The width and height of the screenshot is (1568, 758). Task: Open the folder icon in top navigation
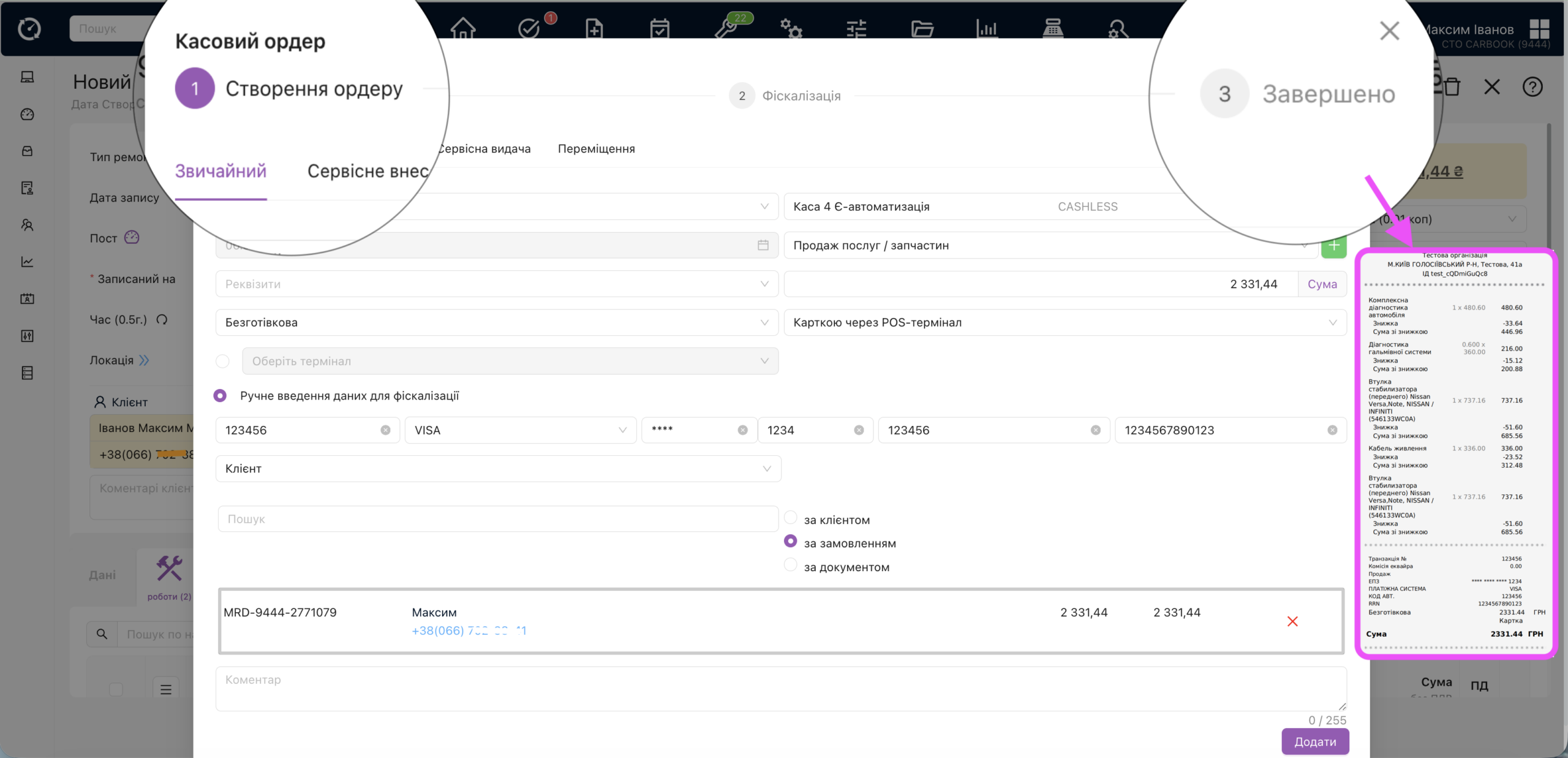[922, 28]
